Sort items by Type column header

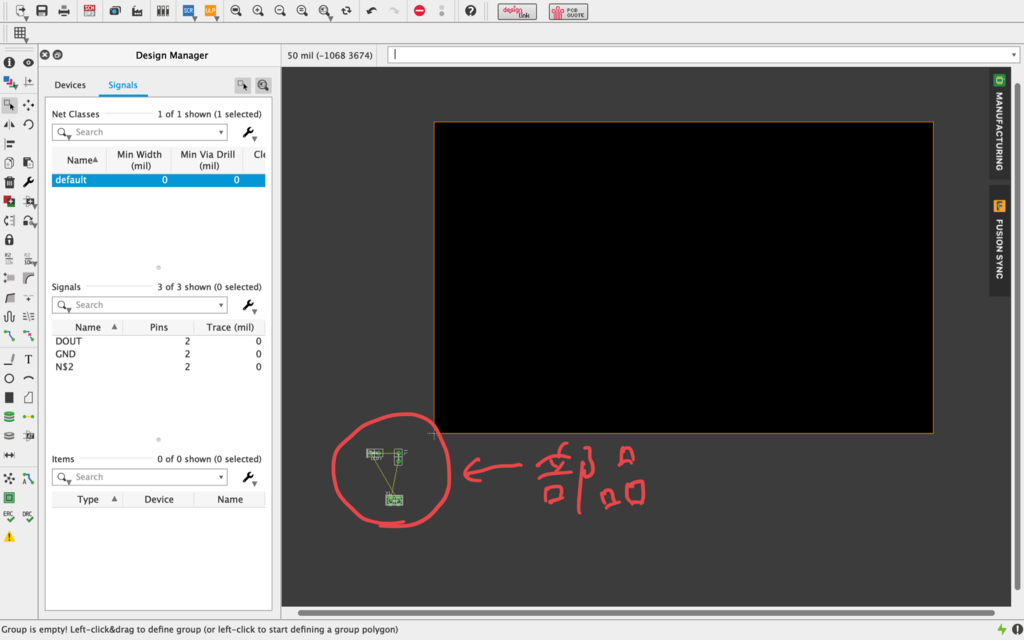[88, 500]
